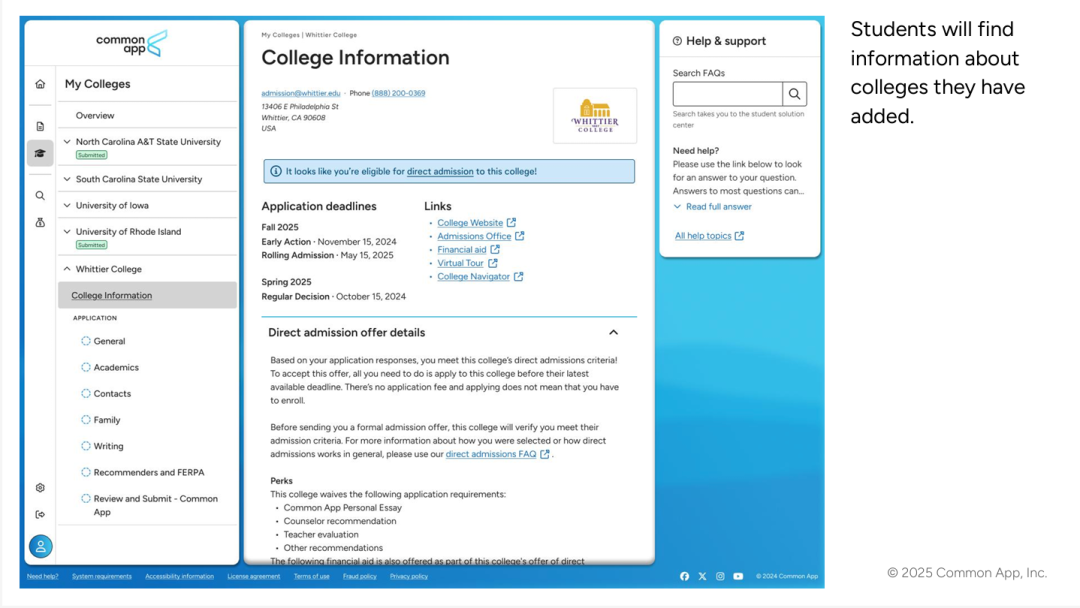Select College Information menu item

(x=147, y=295)
